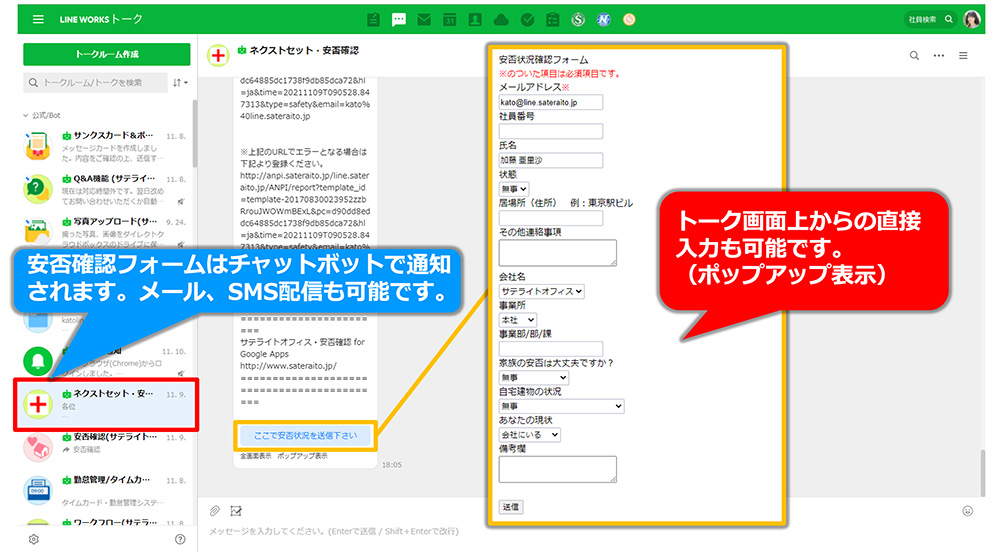This screenshot has height=560, width=1000.
Task: Click the ネクストセット・安否確認 chat title
Action: (x=304, y=50)
